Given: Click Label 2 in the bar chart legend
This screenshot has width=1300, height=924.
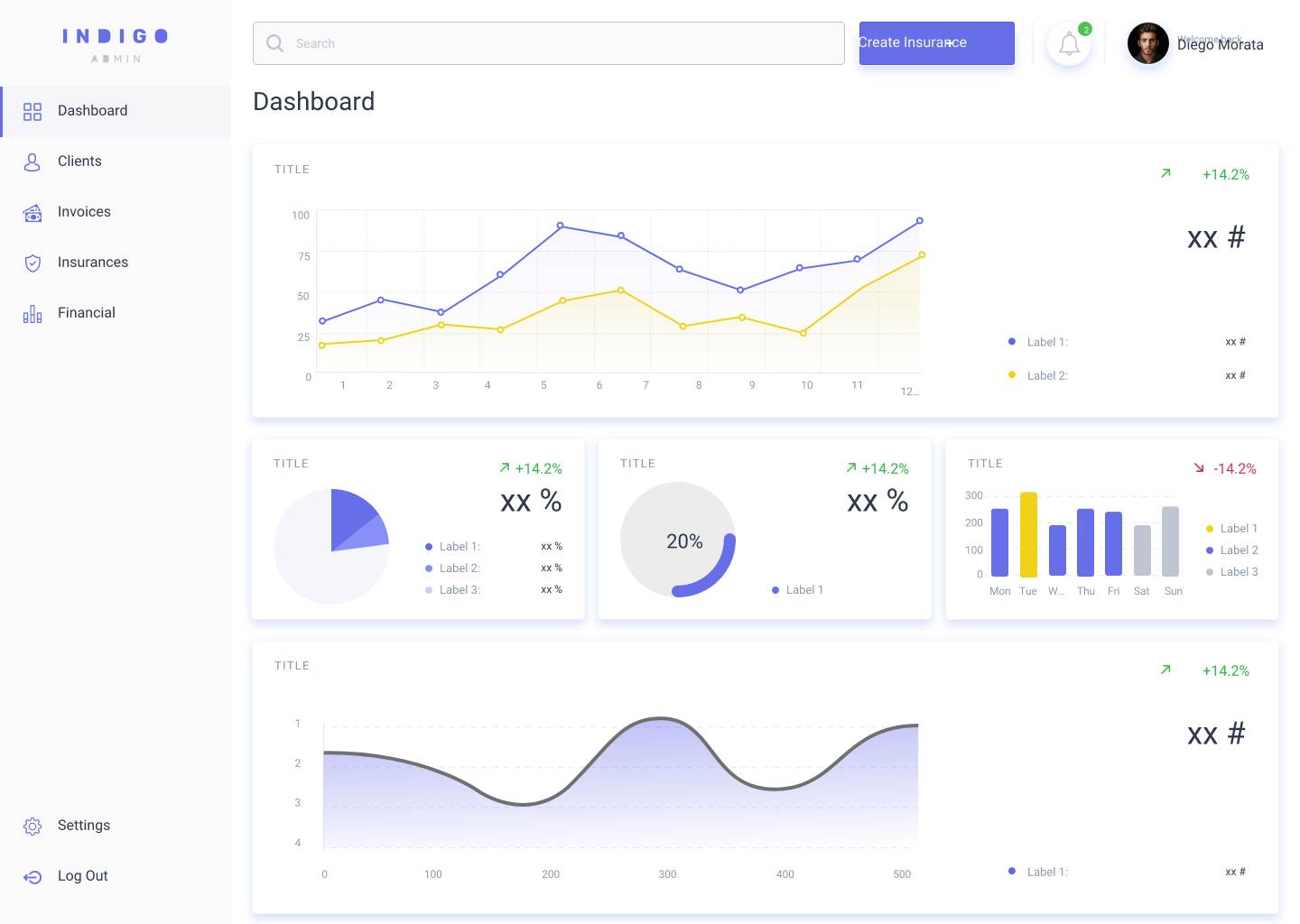Looking at the screenshot, I should pos(1239,550).
